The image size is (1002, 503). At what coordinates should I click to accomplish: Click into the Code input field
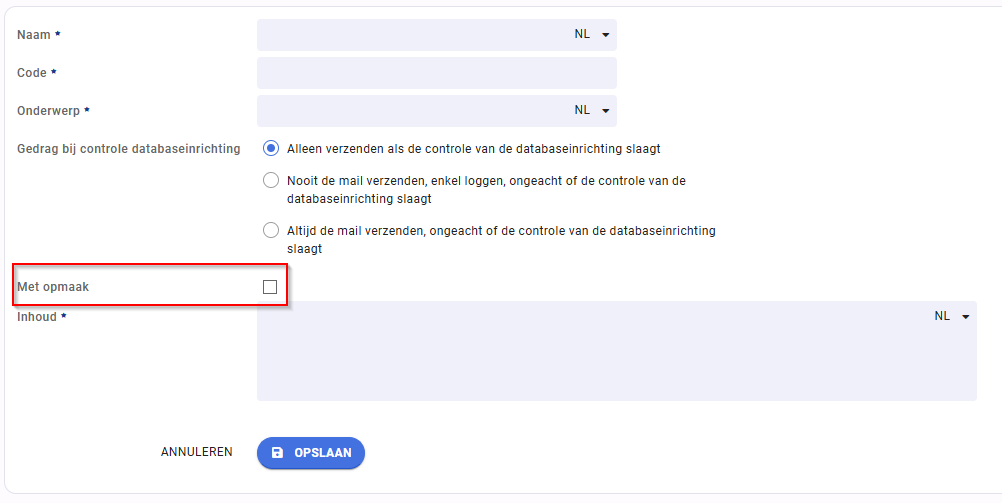tap(436, 73)
